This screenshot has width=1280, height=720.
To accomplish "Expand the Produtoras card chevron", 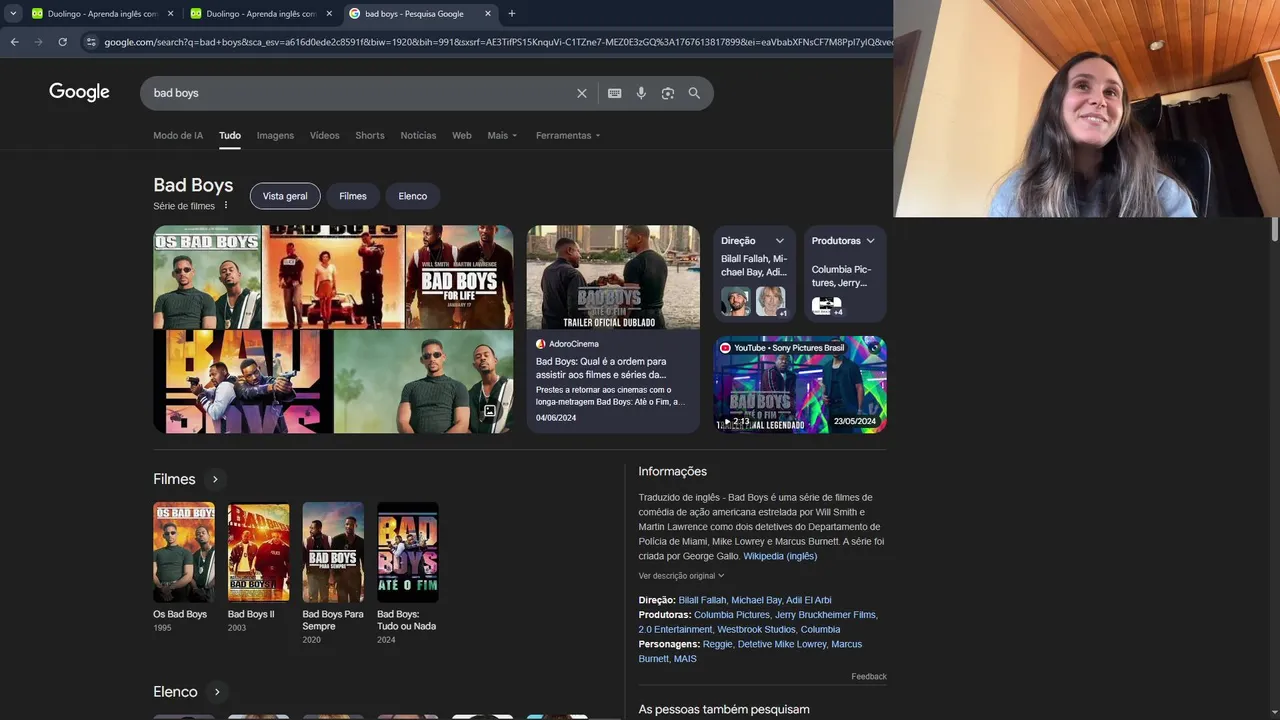I will [870, 241].
